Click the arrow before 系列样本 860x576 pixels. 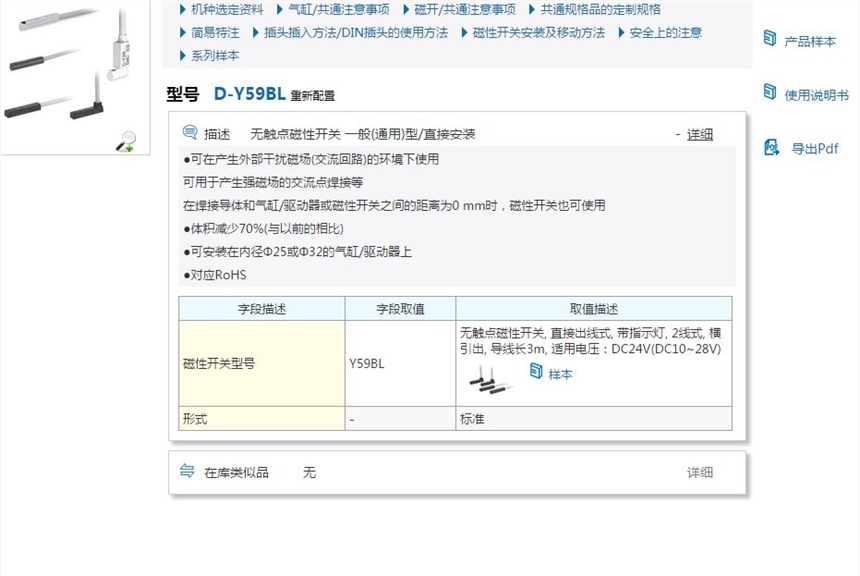pyautogui.click(x=183, y=55)
